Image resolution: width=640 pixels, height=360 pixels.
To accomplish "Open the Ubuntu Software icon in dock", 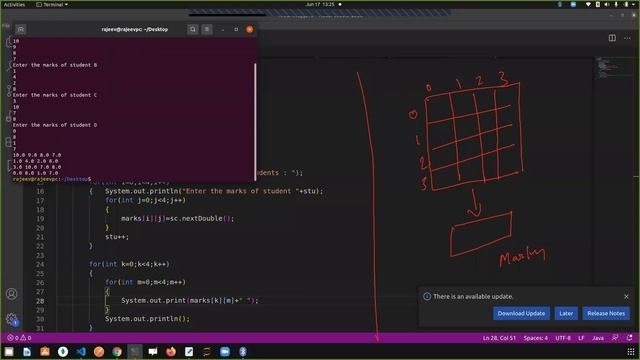I will click(45, 351).
